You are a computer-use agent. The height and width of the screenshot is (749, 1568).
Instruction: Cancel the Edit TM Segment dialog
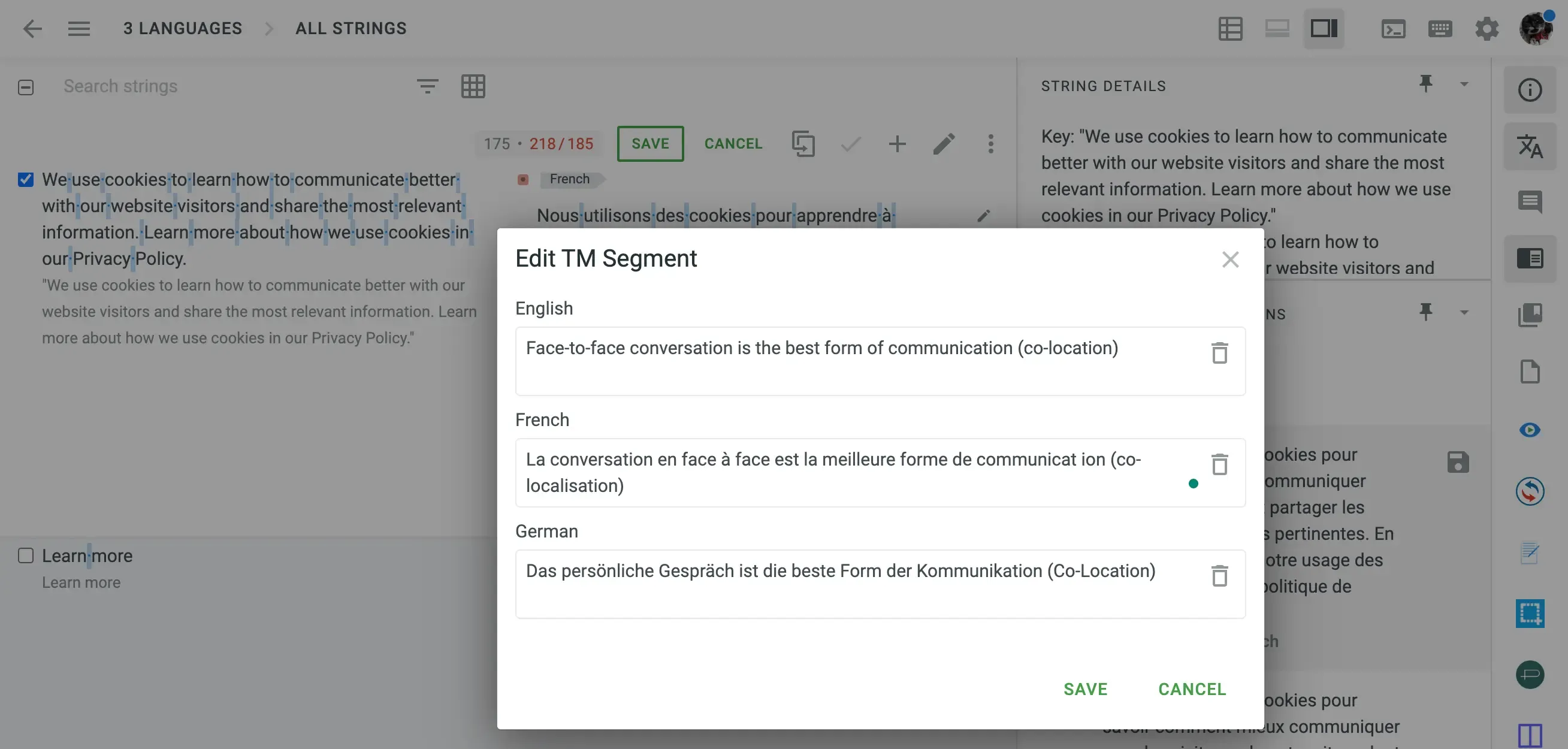pyautogui.click(x=1192, y=689)
